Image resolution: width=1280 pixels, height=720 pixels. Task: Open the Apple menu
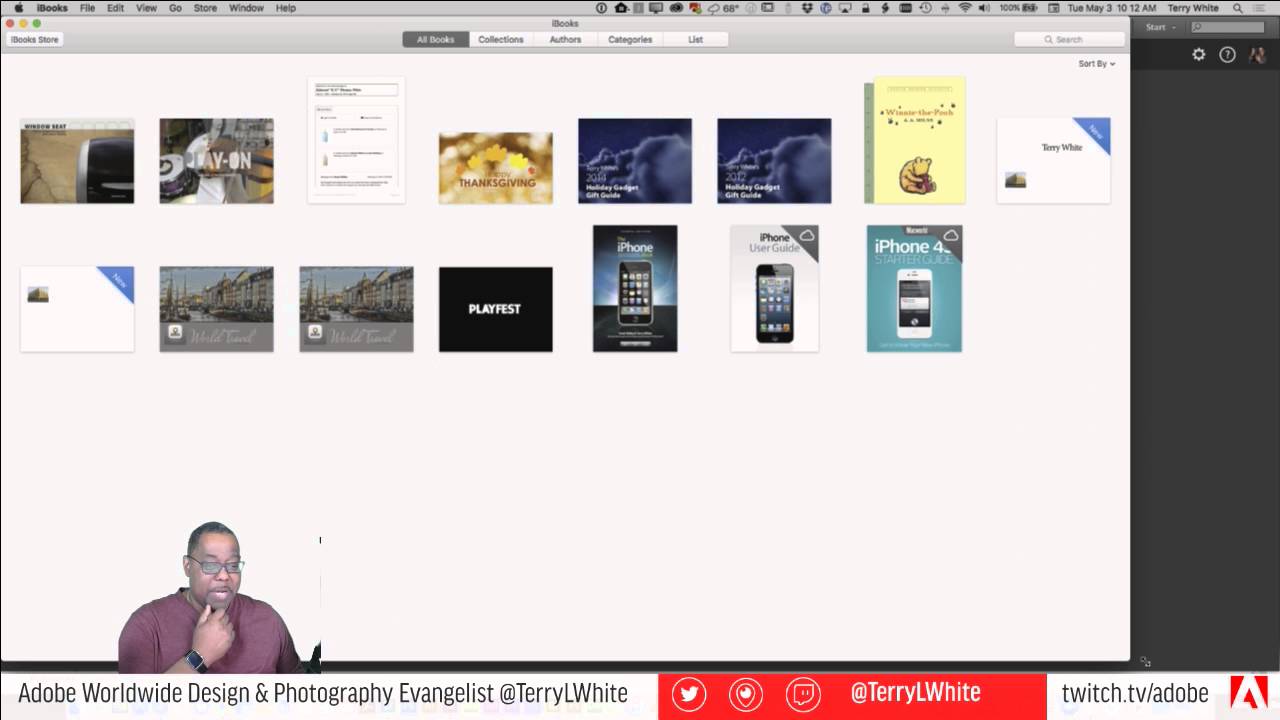click(18, 8)
